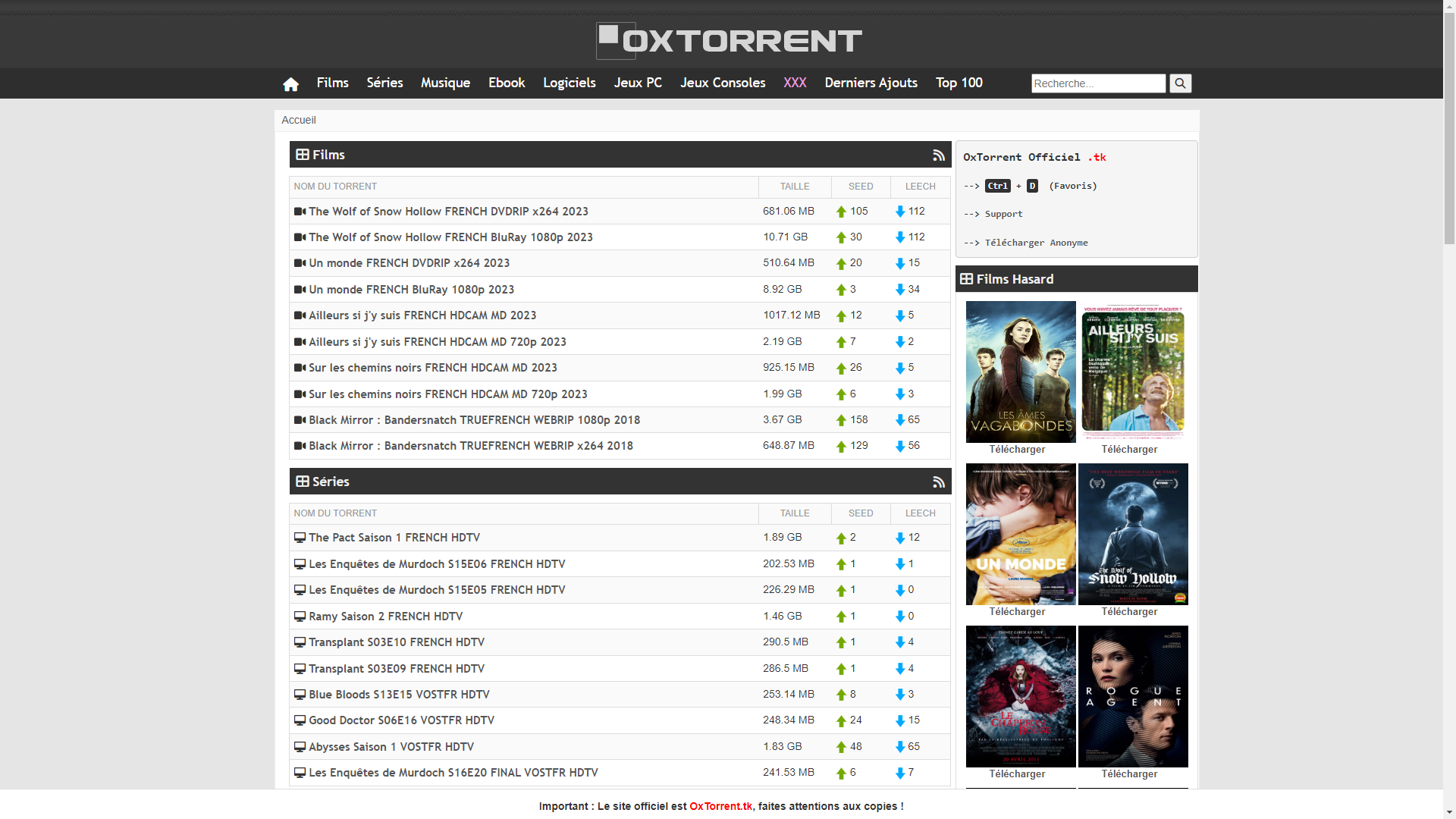Click the Télécharger Anonyme link
The image size is (1456, 819).
click(1036, 243)
